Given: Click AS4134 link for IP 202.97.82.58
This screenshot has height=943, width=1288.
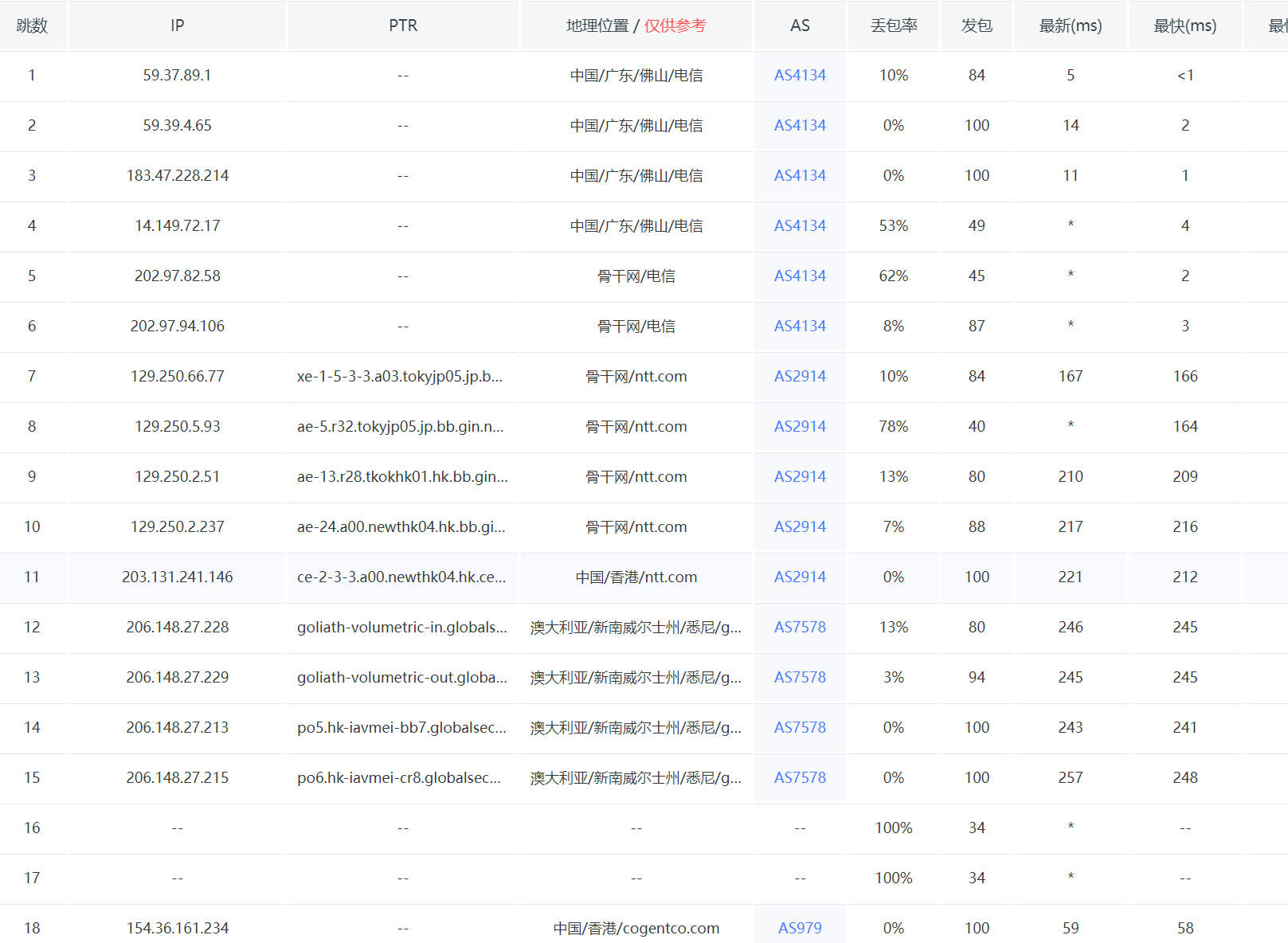Looking at the screenshot, I should tap(800, 276).
